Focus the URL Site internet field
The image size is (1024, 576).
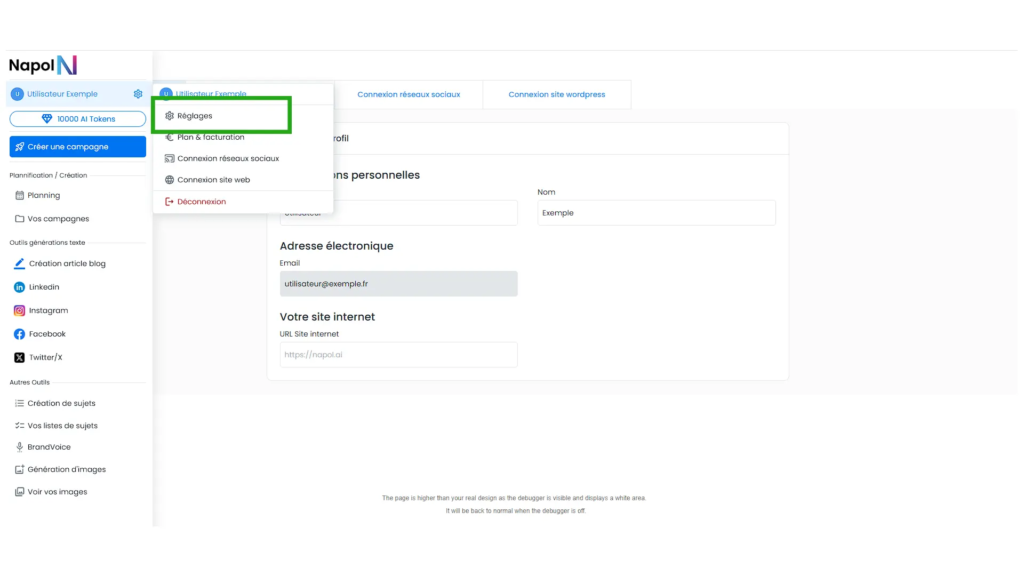tap(398, 355)
